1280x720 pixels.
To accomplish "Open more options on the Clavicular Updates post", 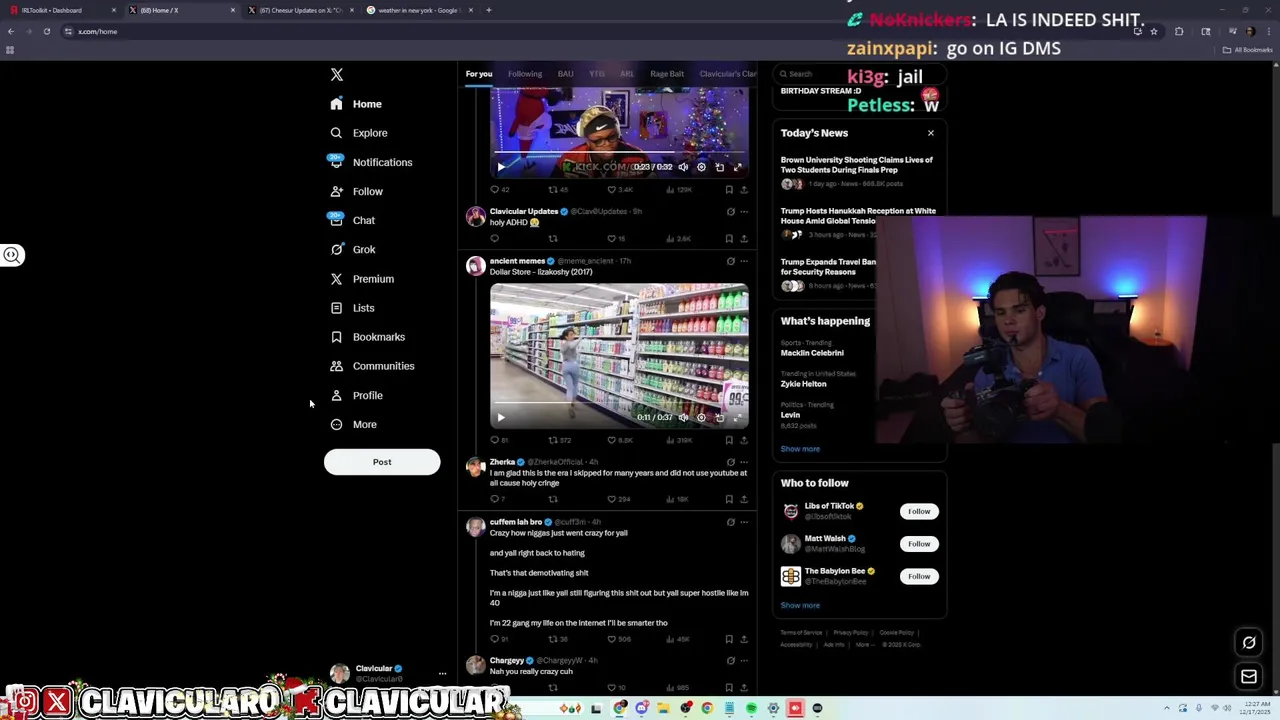I will coord(743,212).
